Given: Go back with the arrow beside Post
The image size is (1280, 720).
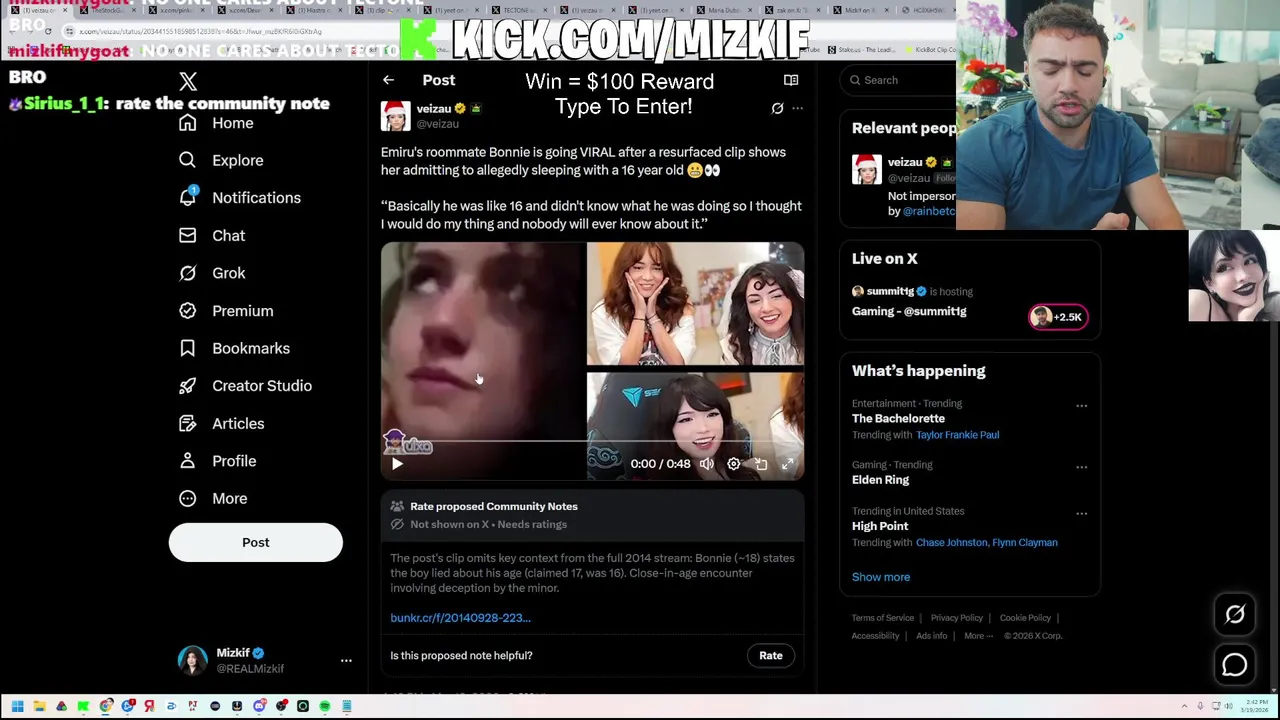Looking at the screenshot, I should coord(388,80).
